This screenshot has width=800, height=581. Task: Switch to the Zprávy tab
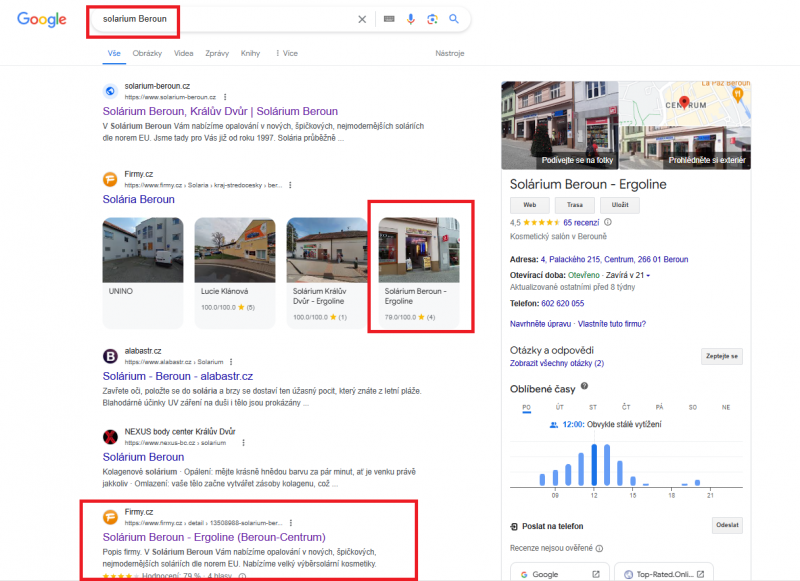[x=217, y=53]
